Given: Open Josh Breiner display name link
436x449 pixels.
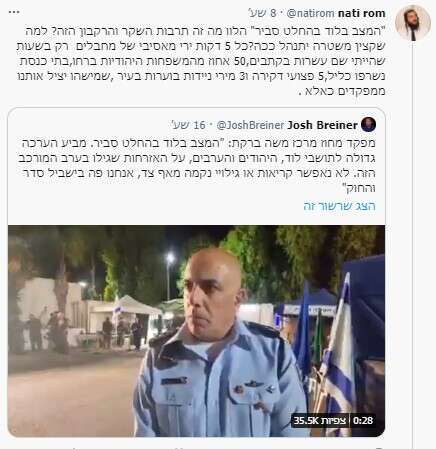Looking at the screenshot, I should (322, 125).
